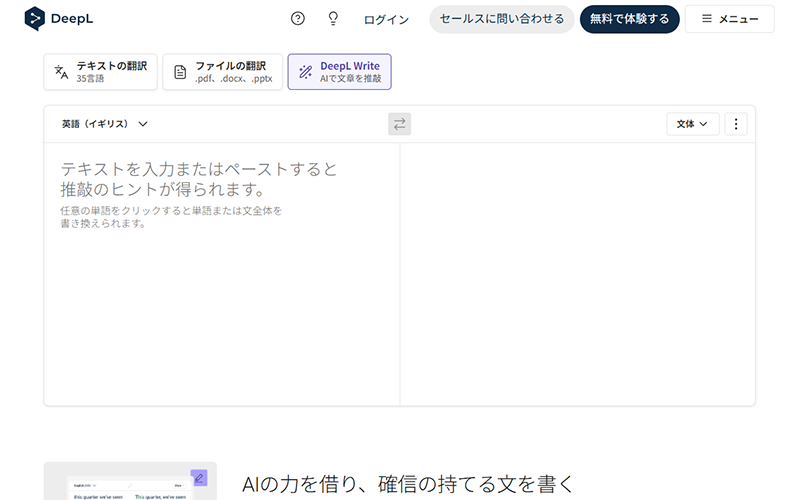The height and width of the screenshot is (500, 800).
Task: Select the DeepL Write tab
Action: [x=339, y=71]
